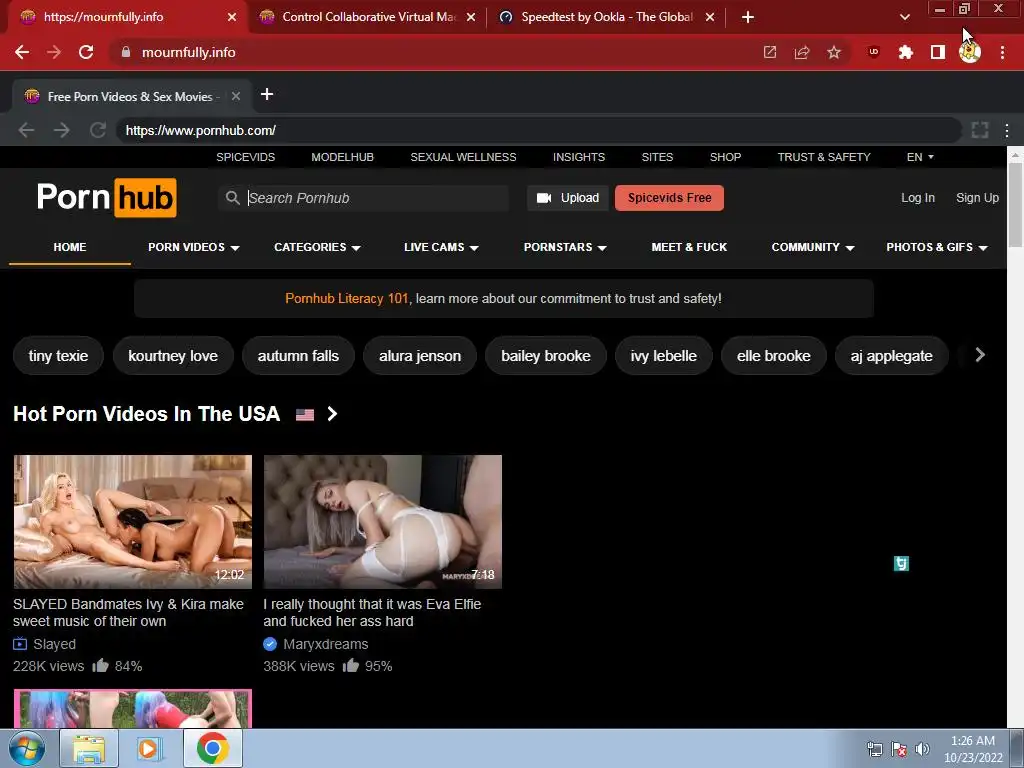
Task: Click the lock icon beside mournfully.info
Action: 125,52
